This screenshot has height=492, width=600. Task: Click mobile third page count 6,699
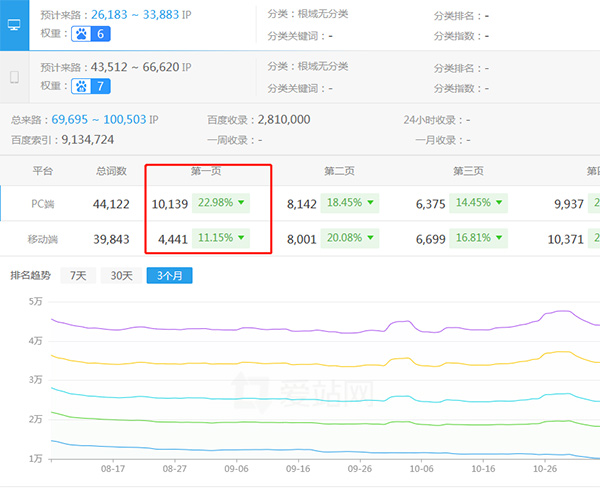tap(430, 239)
